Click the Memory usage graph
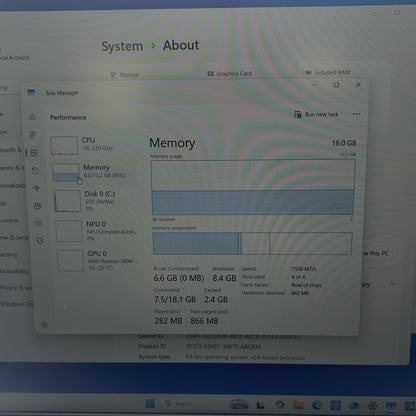 point(253,187)
